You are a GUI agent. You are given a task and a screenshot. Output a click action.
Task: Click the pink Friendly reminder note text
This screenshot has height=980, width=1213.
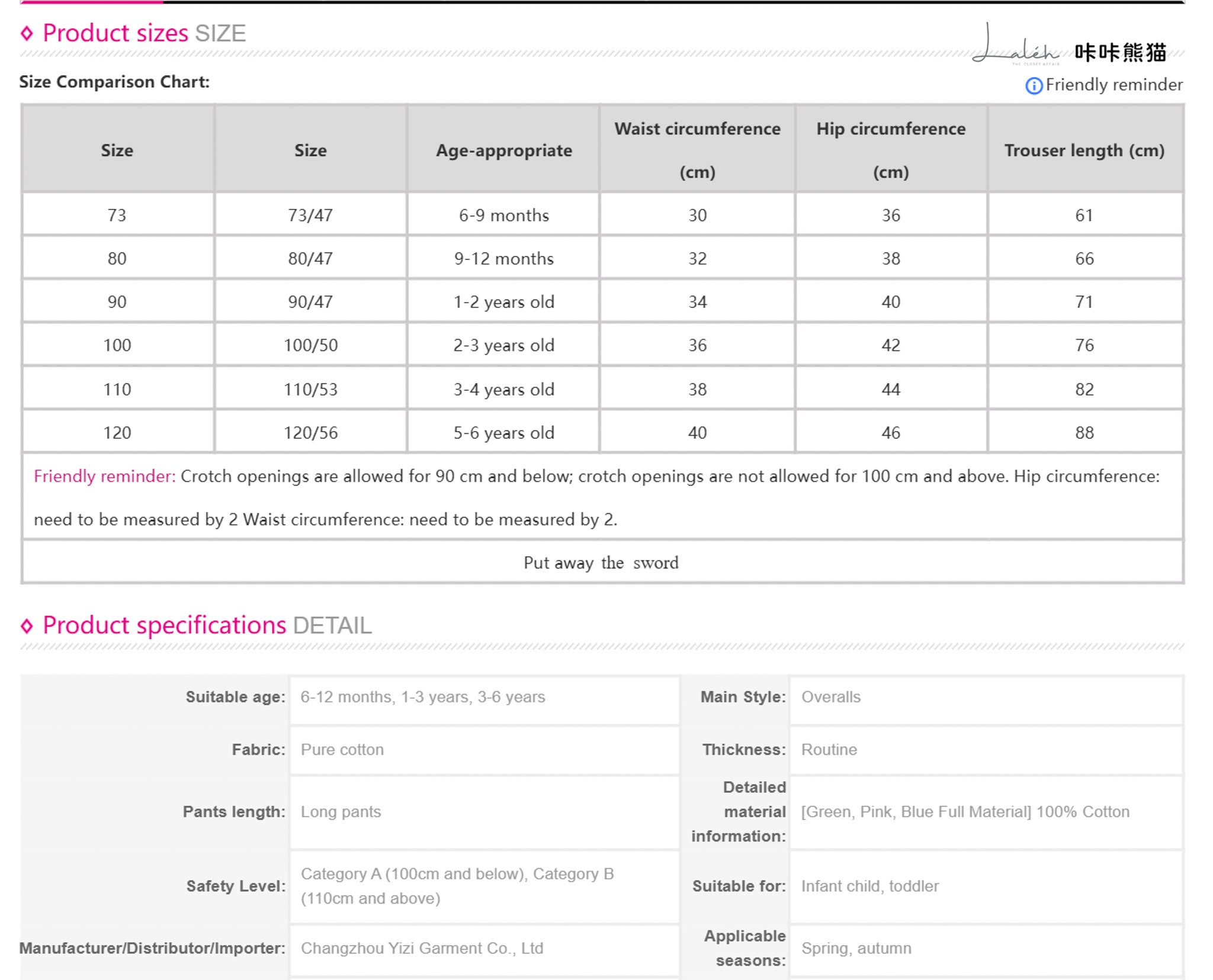[x=105, y=476]
